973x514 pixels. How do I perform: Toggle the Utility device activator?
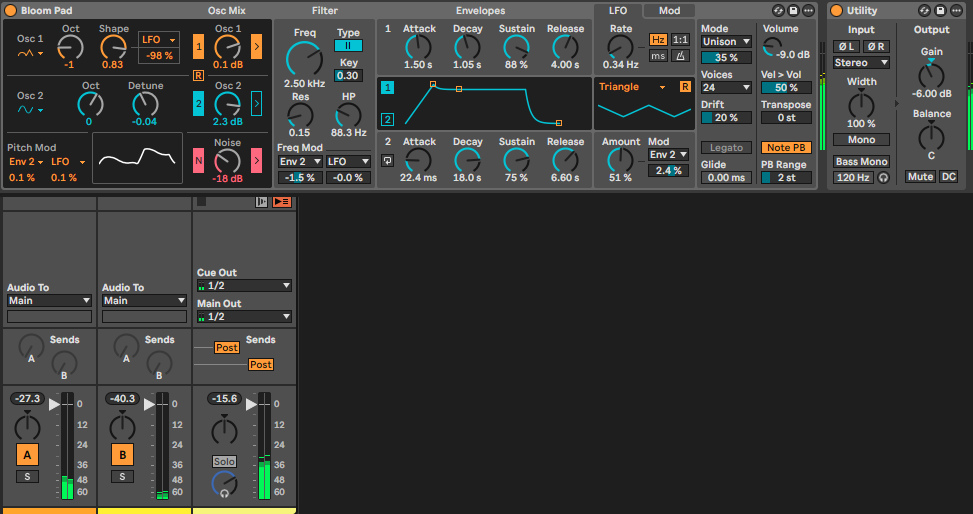836,11
